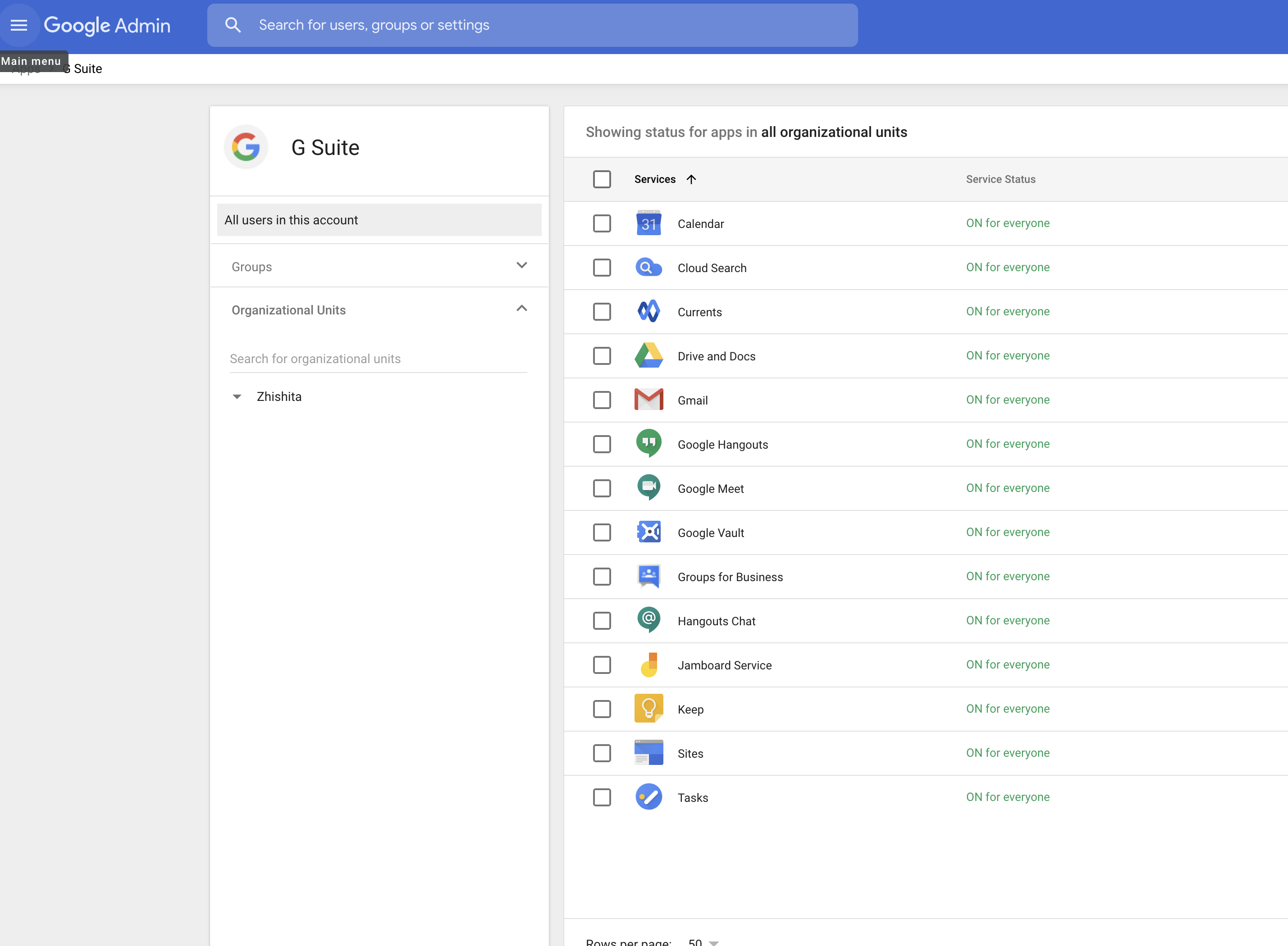Image resolution: width=1288 pixels, height=946 pixels.
Task: Select the checkbox for Google Meet
Action: [602, 488]
